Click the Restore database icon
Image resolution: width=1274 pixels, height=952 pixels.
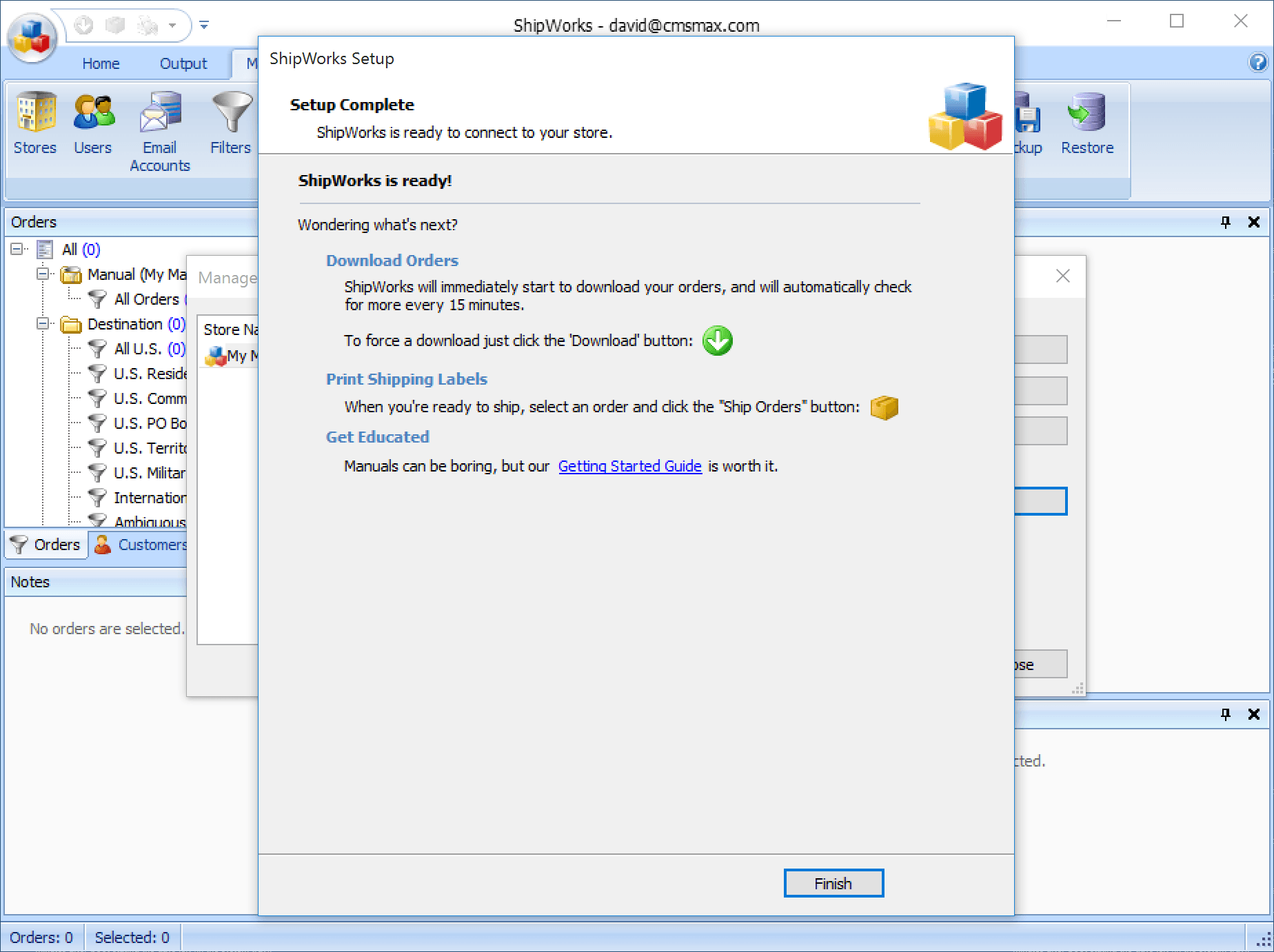tap(1087, 123)
